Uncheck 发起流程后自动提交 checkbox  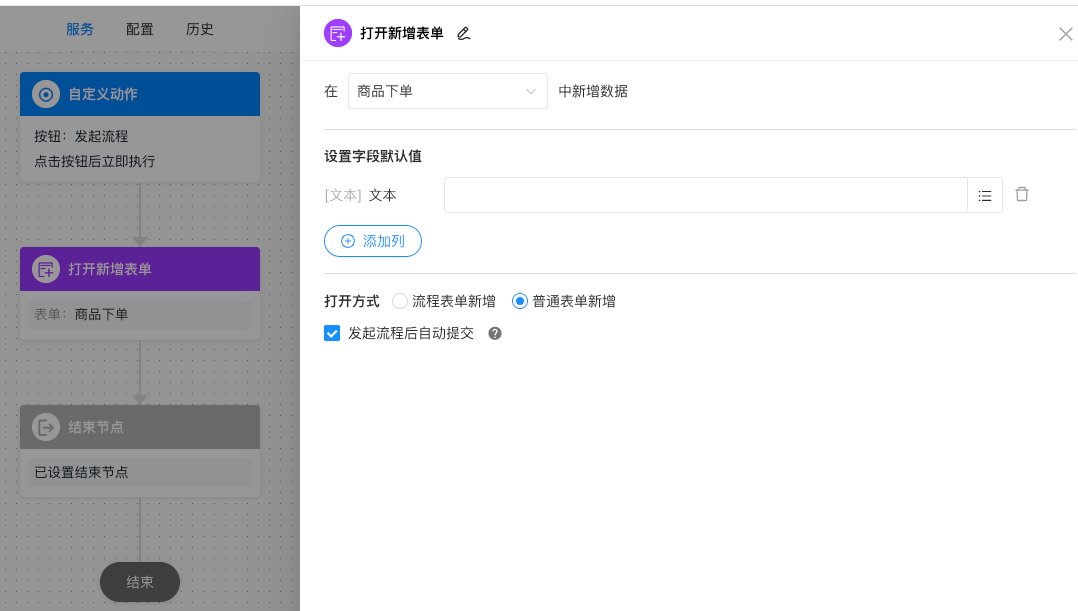point(333,334)
